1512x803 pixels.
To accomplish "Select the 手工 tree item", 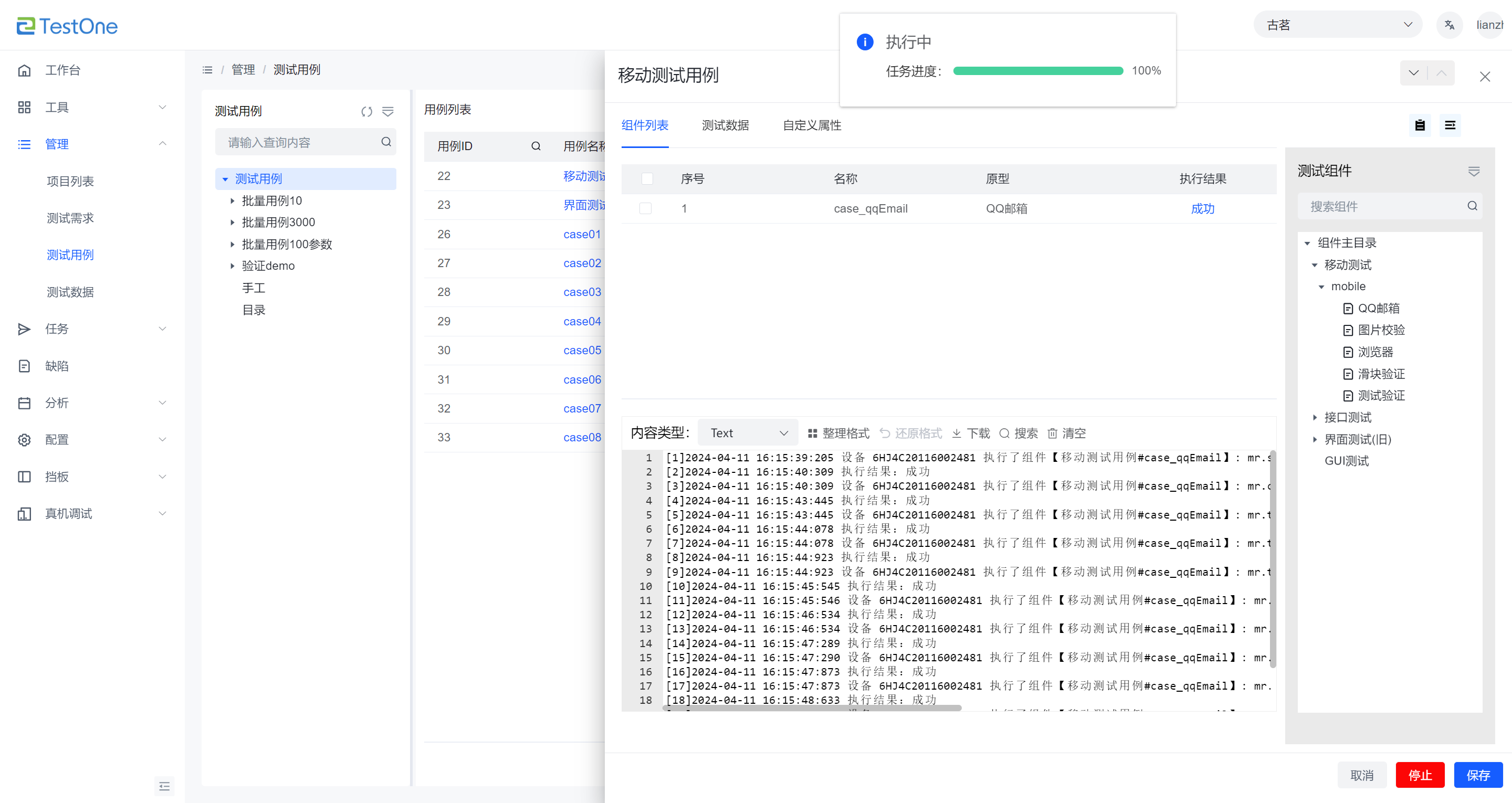I will tap(254, 288).
